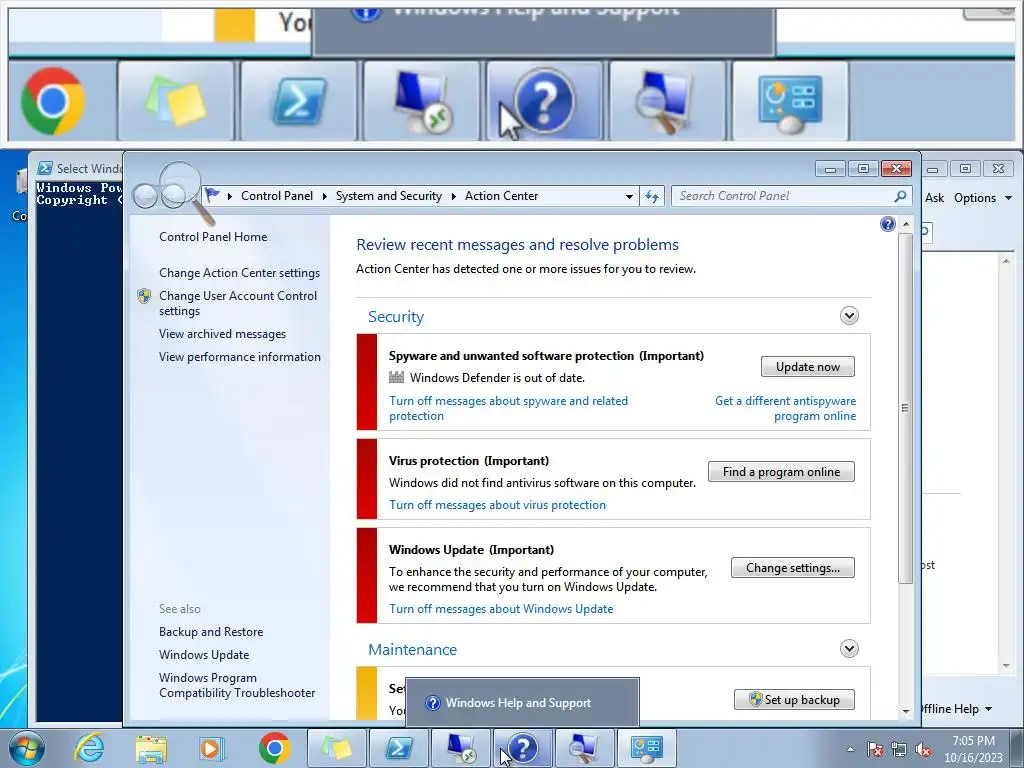Open Offline Help dropdown in Help window
Viewport: 1024px width, 768px height.
tap(956, 709)
